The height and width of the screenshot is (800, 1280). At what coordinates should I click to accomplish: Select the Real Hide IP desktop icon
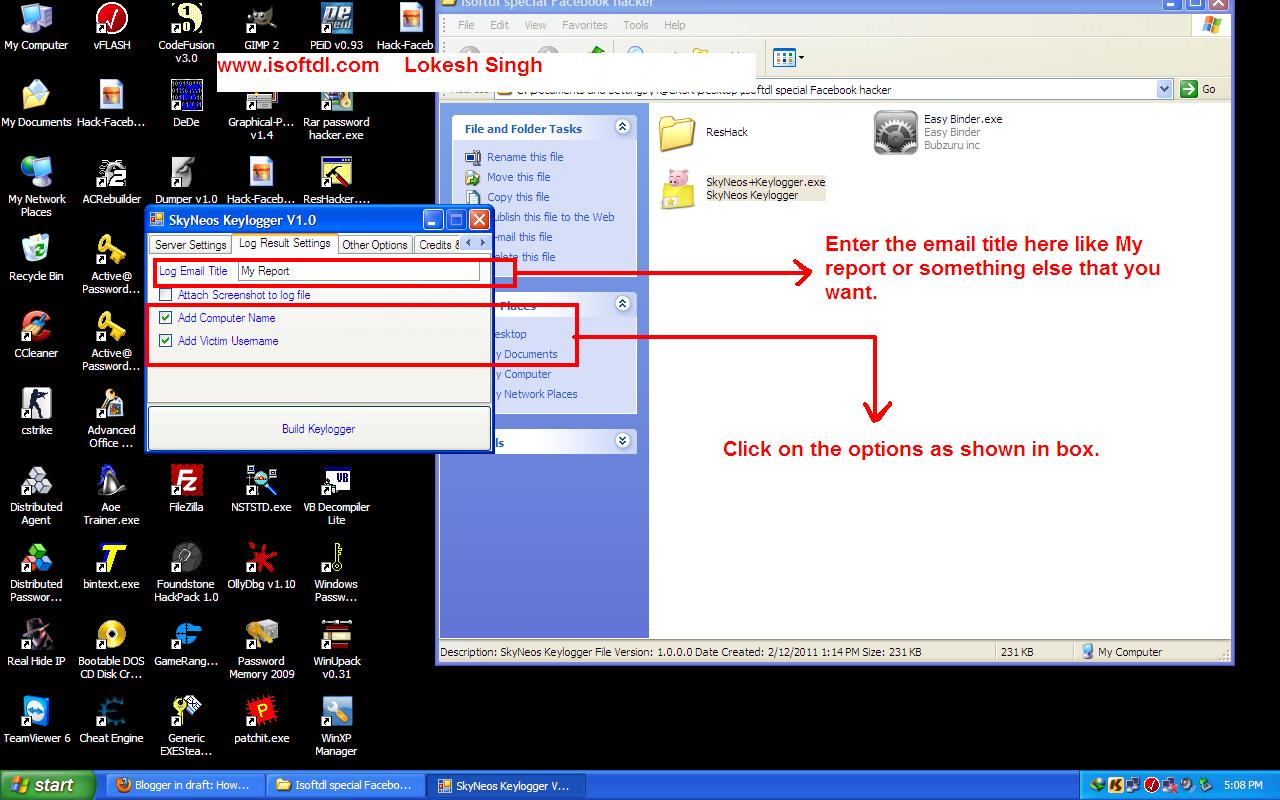[x=36, y=643]
